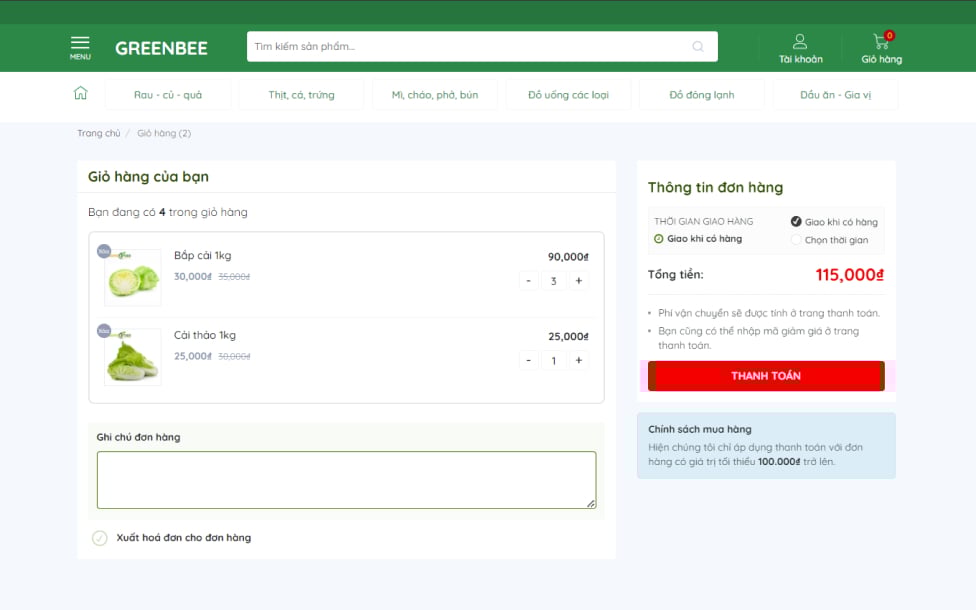This screenshot has width=976, height=610.
Task: Decrease Cải thảo quantity with minus
Action: [529, 360]
